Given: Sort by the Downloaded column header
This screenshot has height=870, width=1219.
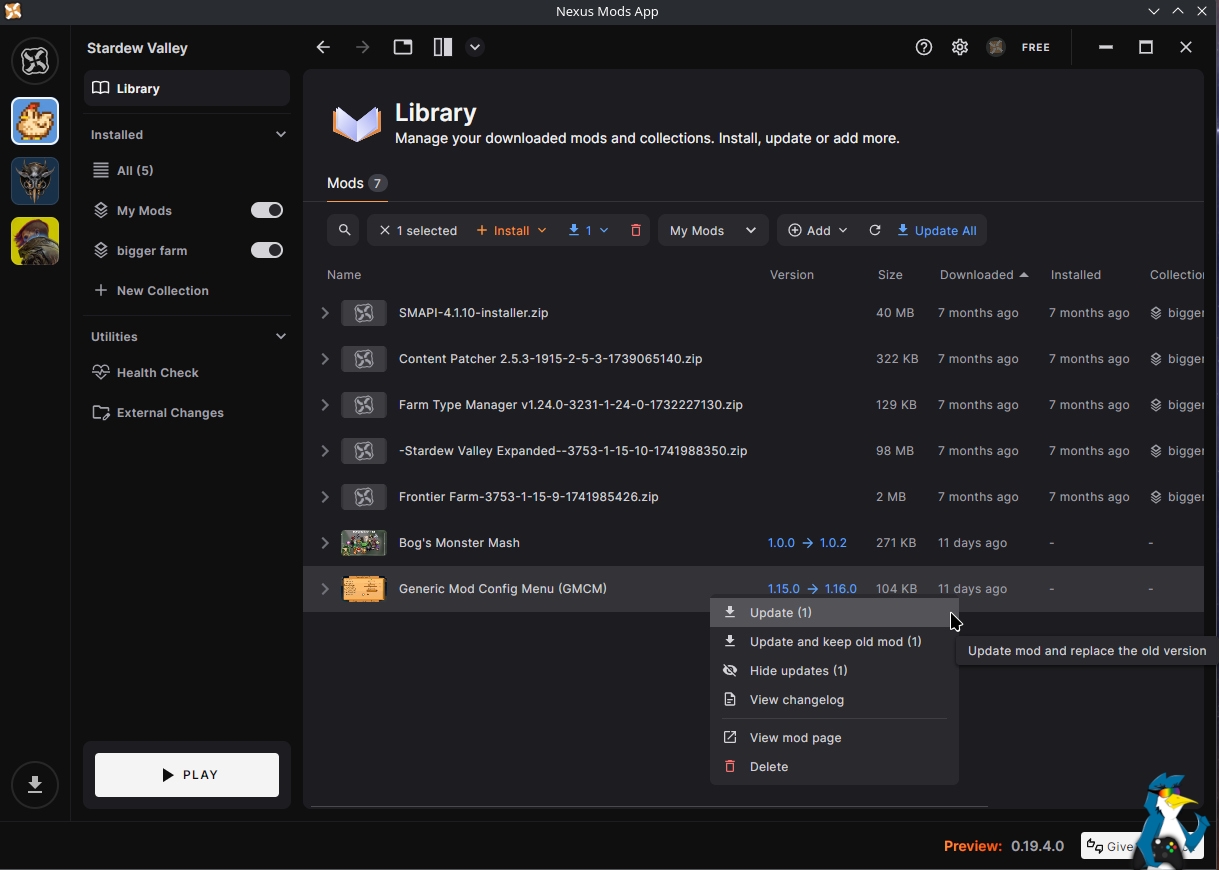Looking at the screenshot, I should [x=976, y=274].
